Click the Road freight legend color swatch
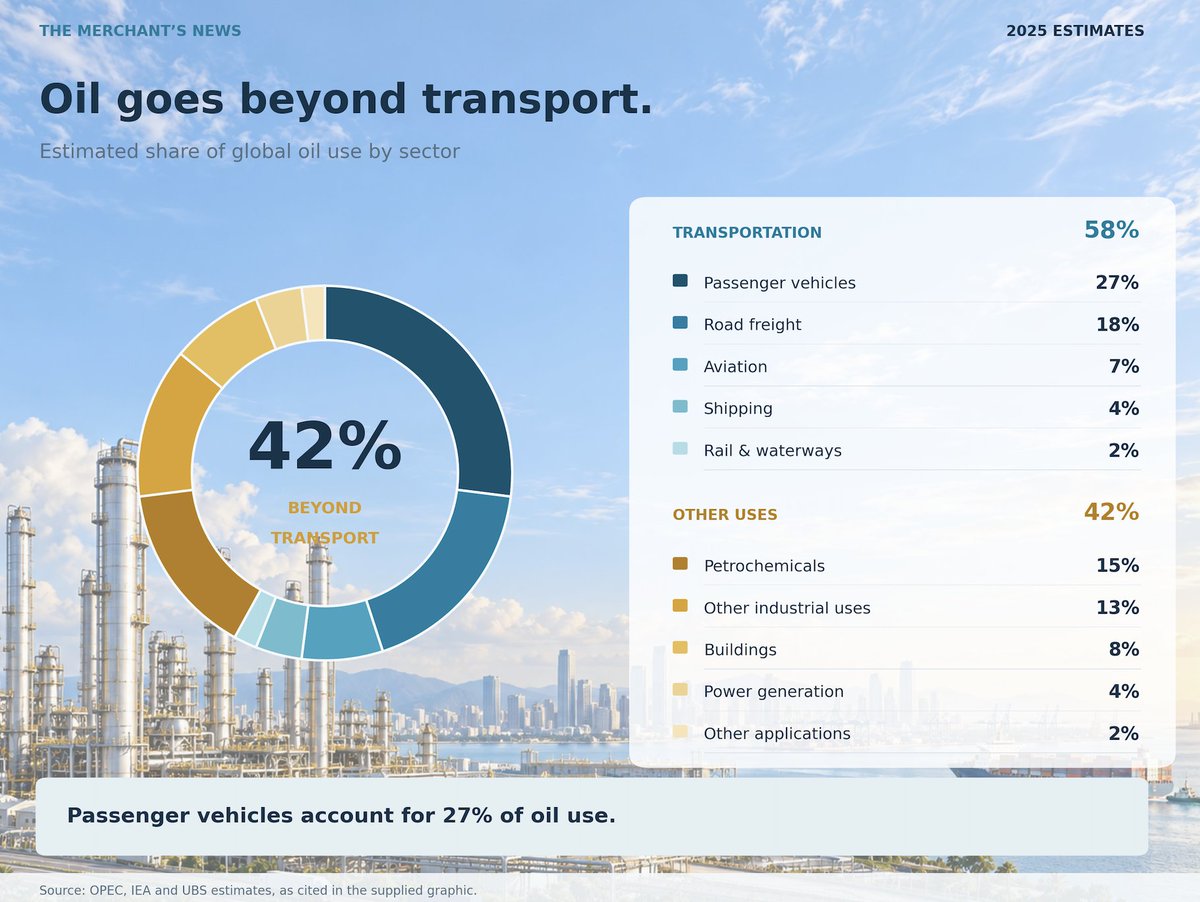Screen dimensions: 1200x902 [680, 324]
